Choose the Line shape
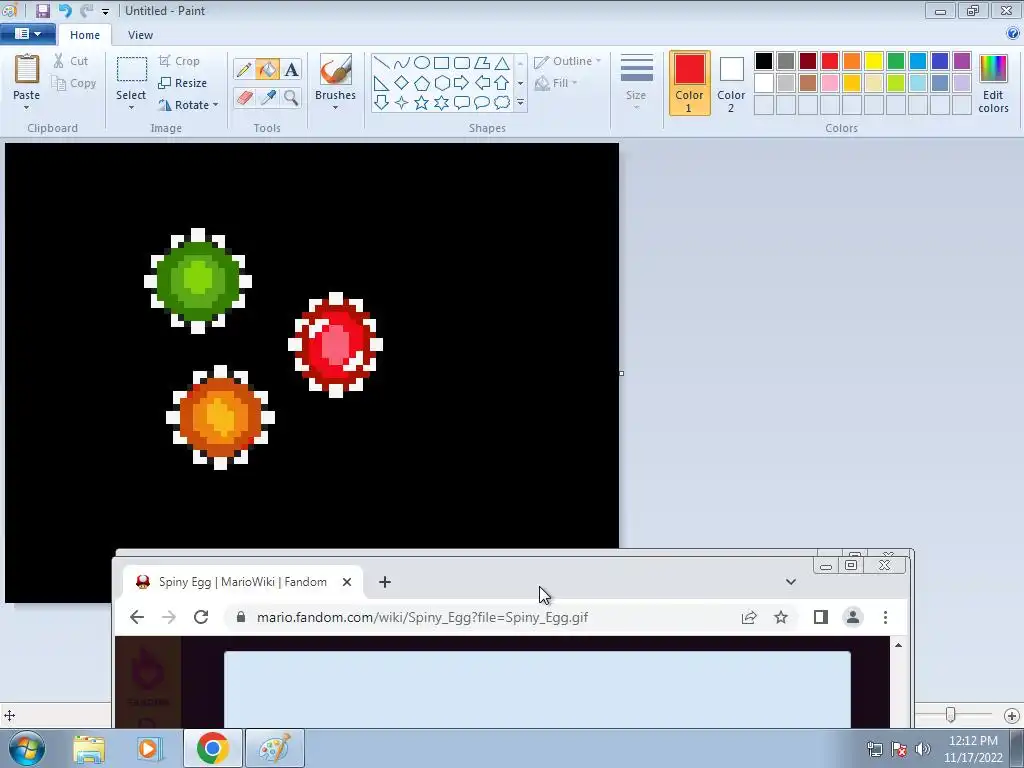 [x=382, y=63]
